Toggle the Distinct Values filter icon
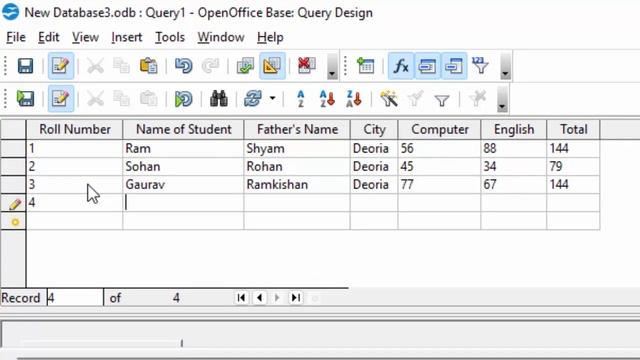Screen dimensions: 640x360 click(480, 66)
